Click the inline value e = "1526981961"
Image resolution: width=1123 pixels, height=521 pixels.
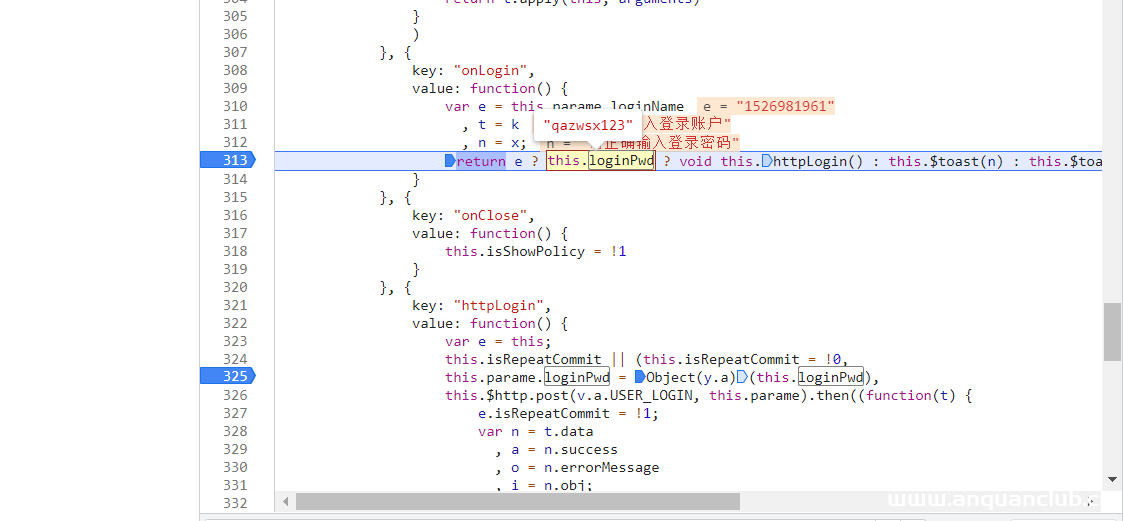pos(768,107)
